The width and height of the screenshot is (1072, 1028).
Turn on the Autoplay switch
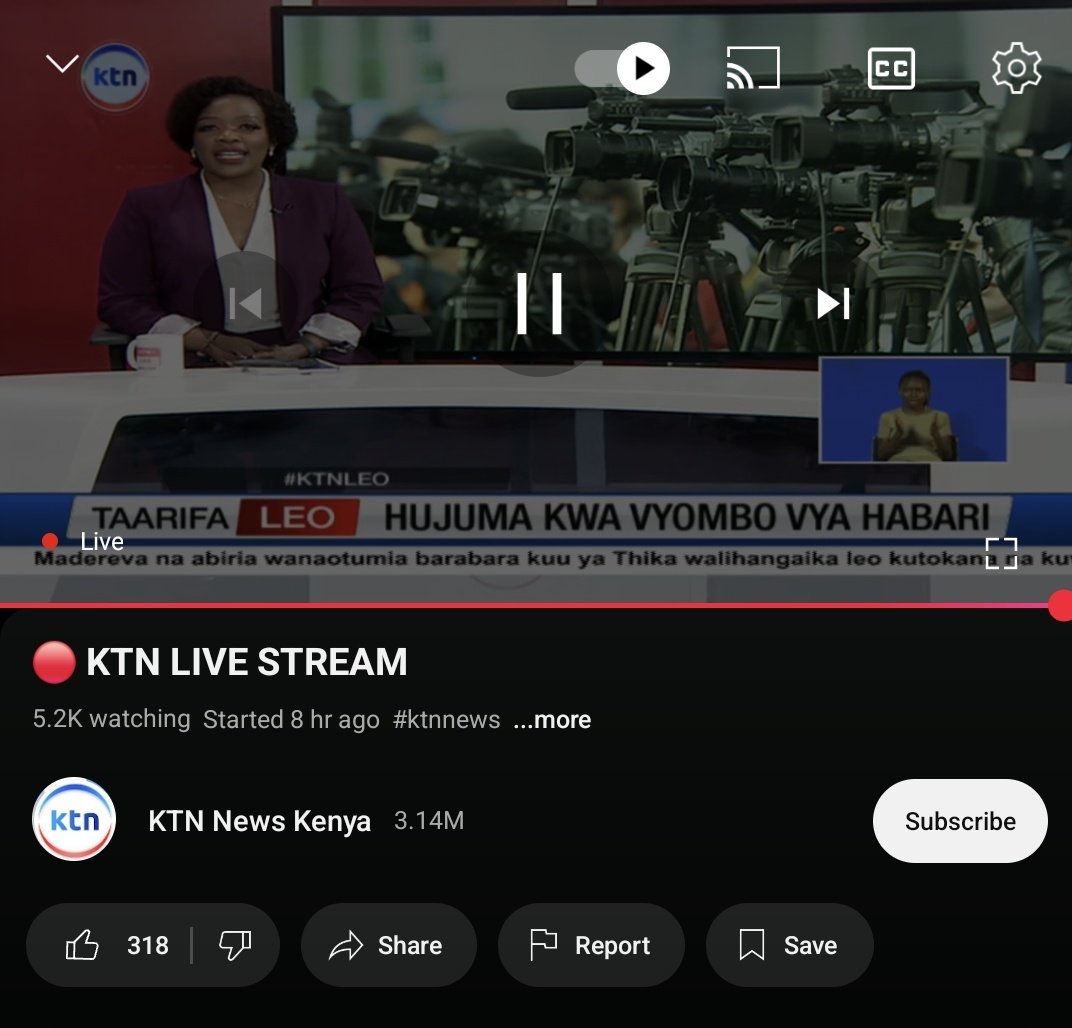pos(620,68)
